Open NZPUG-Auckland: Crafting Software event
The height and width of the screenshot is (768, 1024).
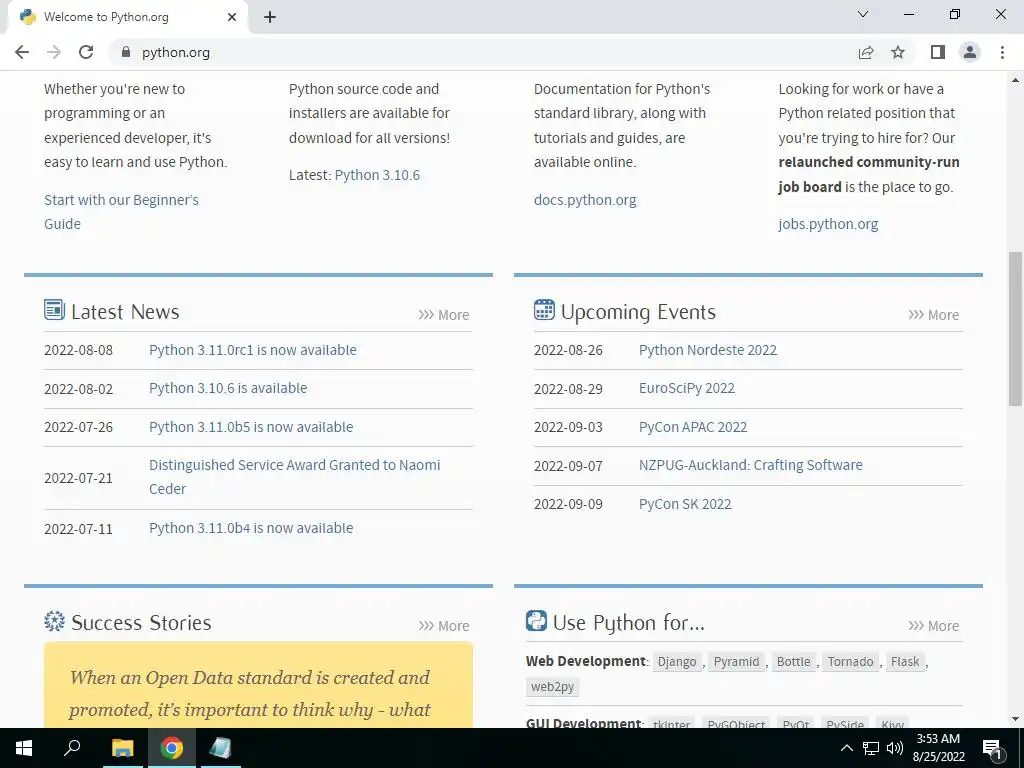point(750,465)
